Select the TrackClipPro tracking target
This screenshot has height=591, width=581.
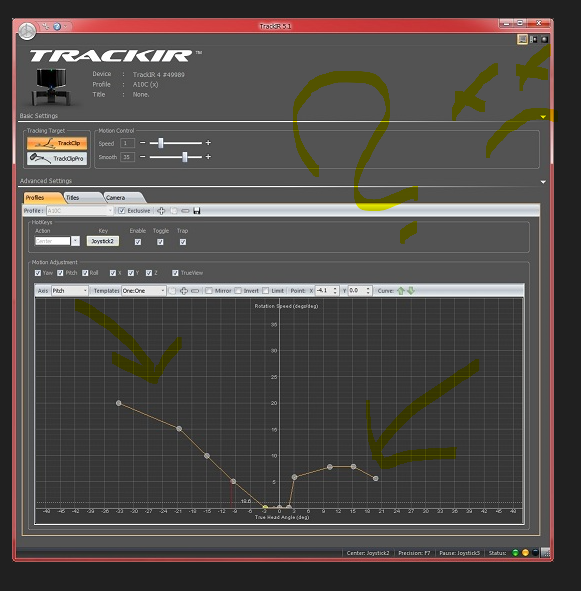coord(57,158)
